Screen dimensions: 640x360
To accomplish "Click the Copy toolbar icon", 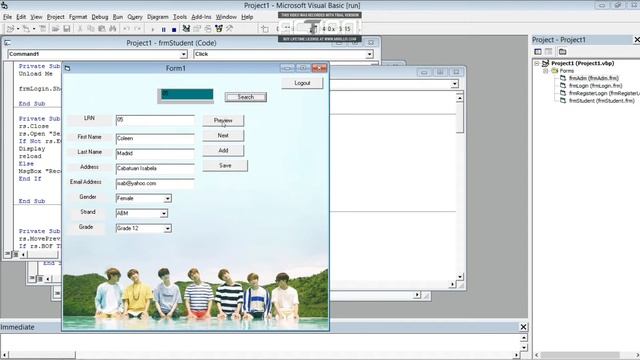I will 91,29.
